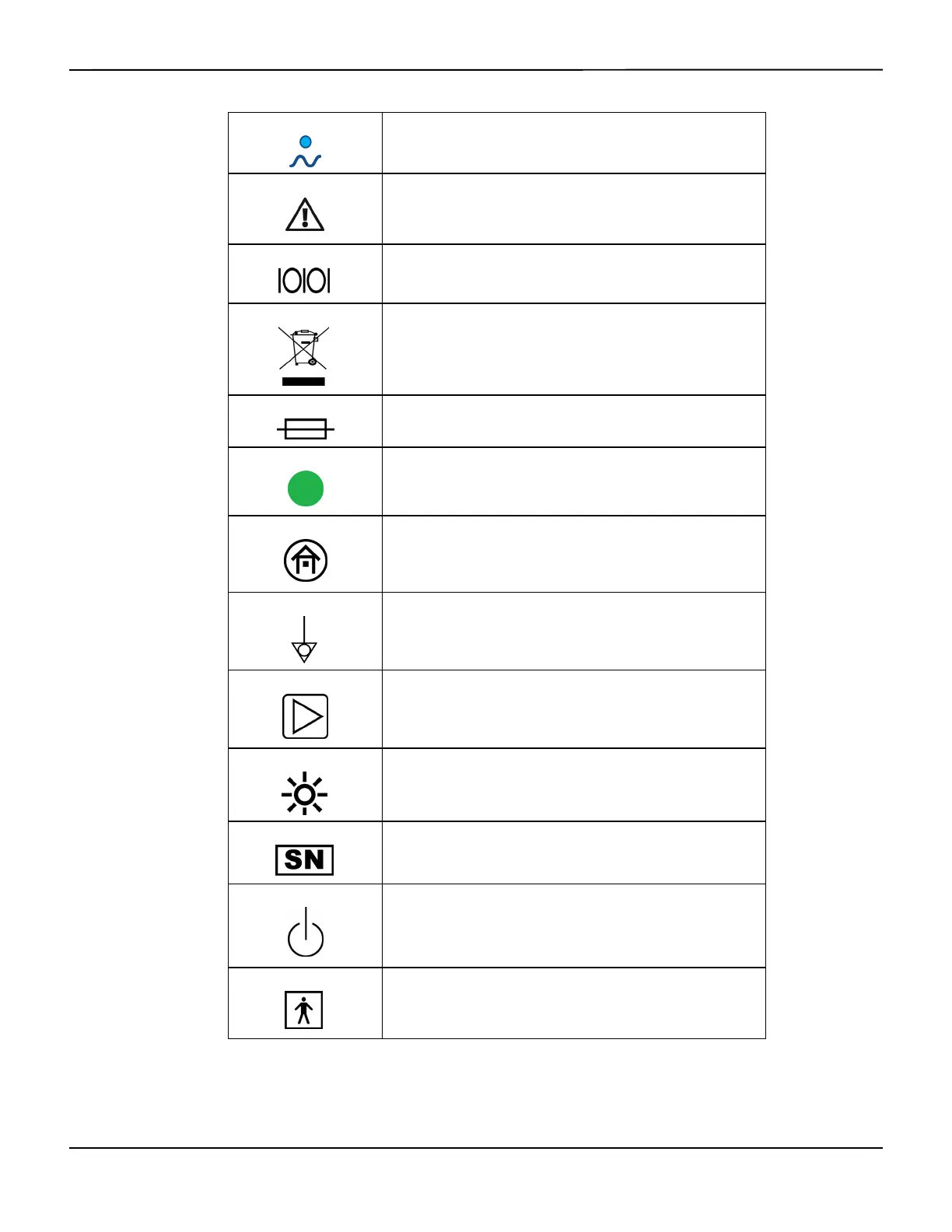
Task: Click the blue dot and wave symbol
Action: click(305, 152)
